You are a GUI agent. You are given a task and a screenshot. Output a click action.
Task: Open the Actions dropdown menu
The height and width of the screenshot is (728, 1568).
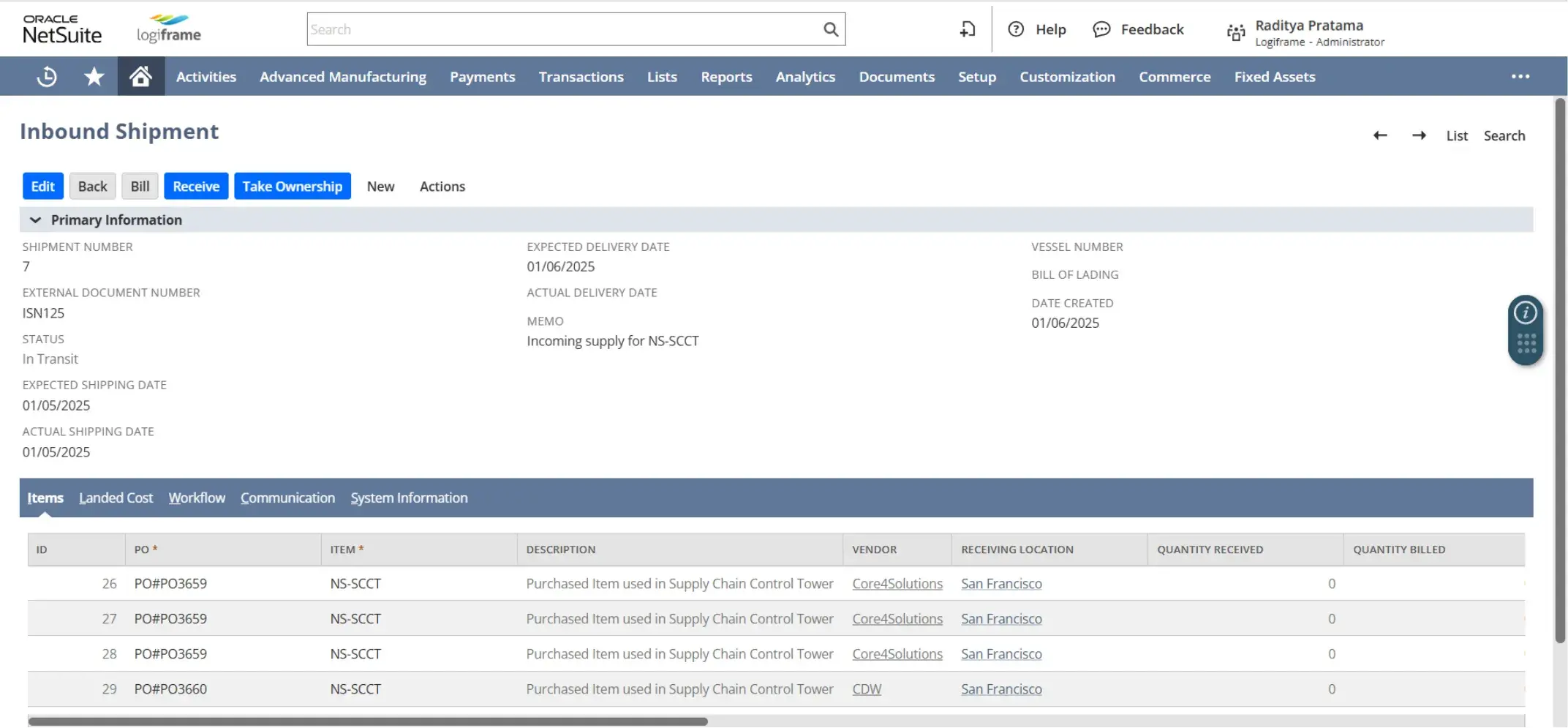click(x=442, y=186)
